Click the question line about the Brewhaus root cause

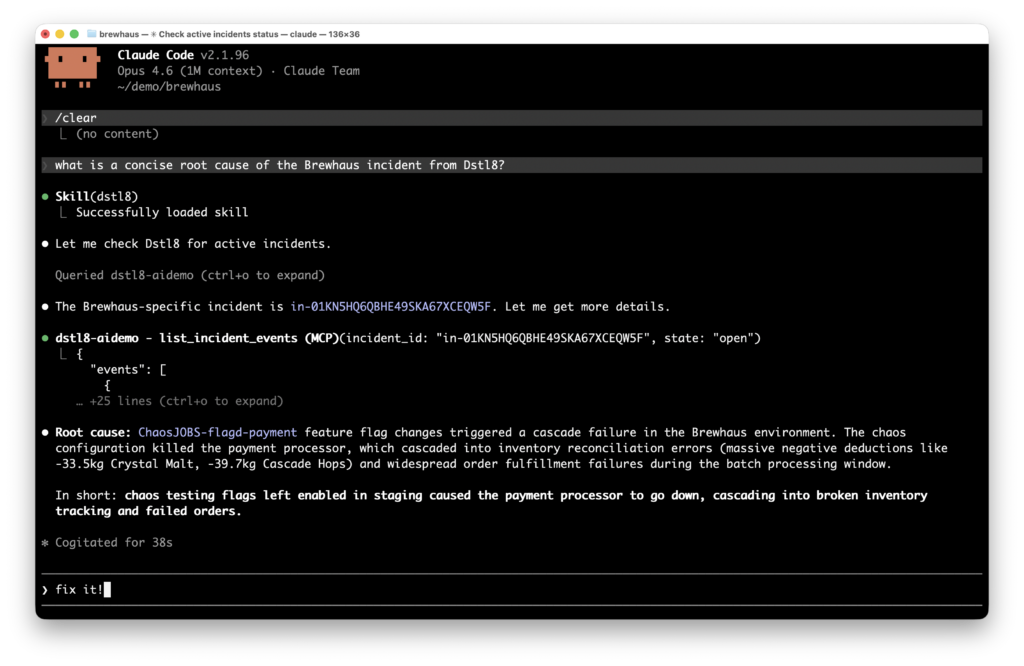pyautogui.click(x=280, y=165)
